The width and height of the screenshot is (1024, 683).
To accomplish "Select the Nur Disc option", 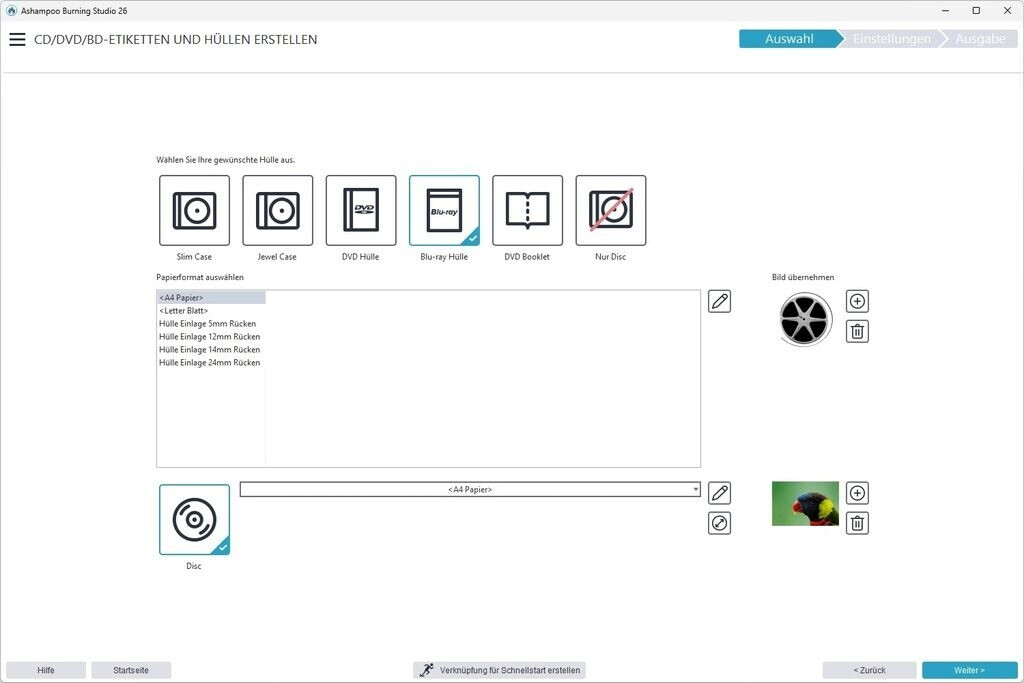I will coord(611,210).
